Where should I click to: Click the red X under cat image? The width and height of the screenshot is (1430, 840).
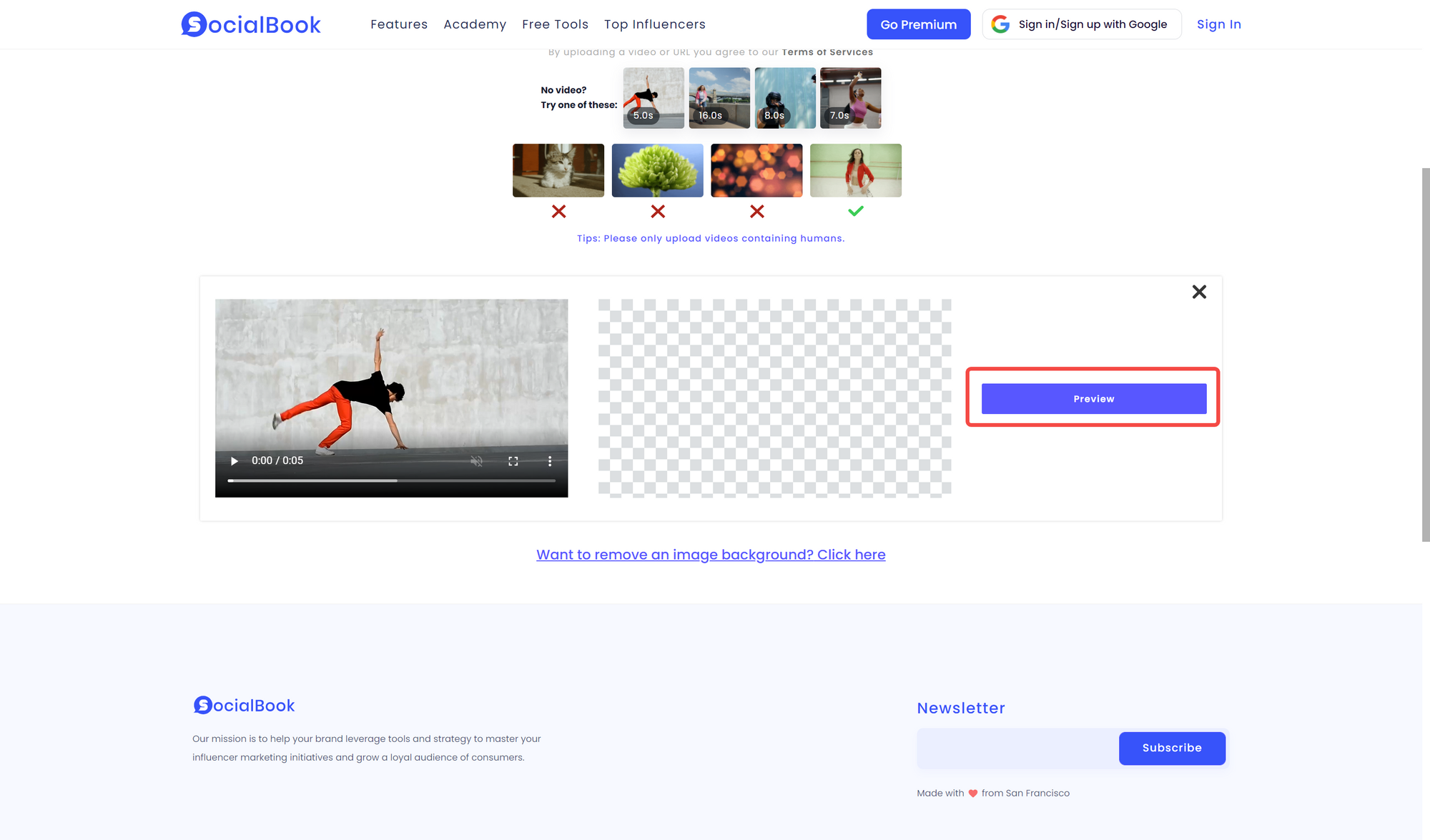click(x=559, y=212)
